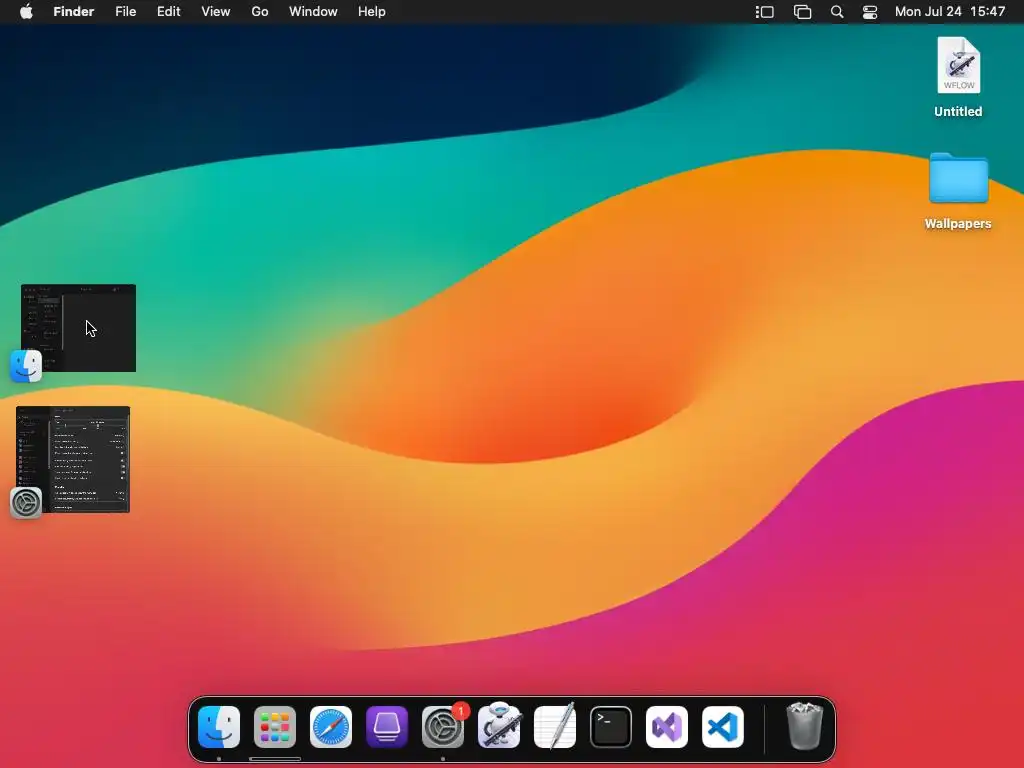Click the Settings gear badge on thumbnail
Screen dimensions: 1024x768
click(26, 503)
